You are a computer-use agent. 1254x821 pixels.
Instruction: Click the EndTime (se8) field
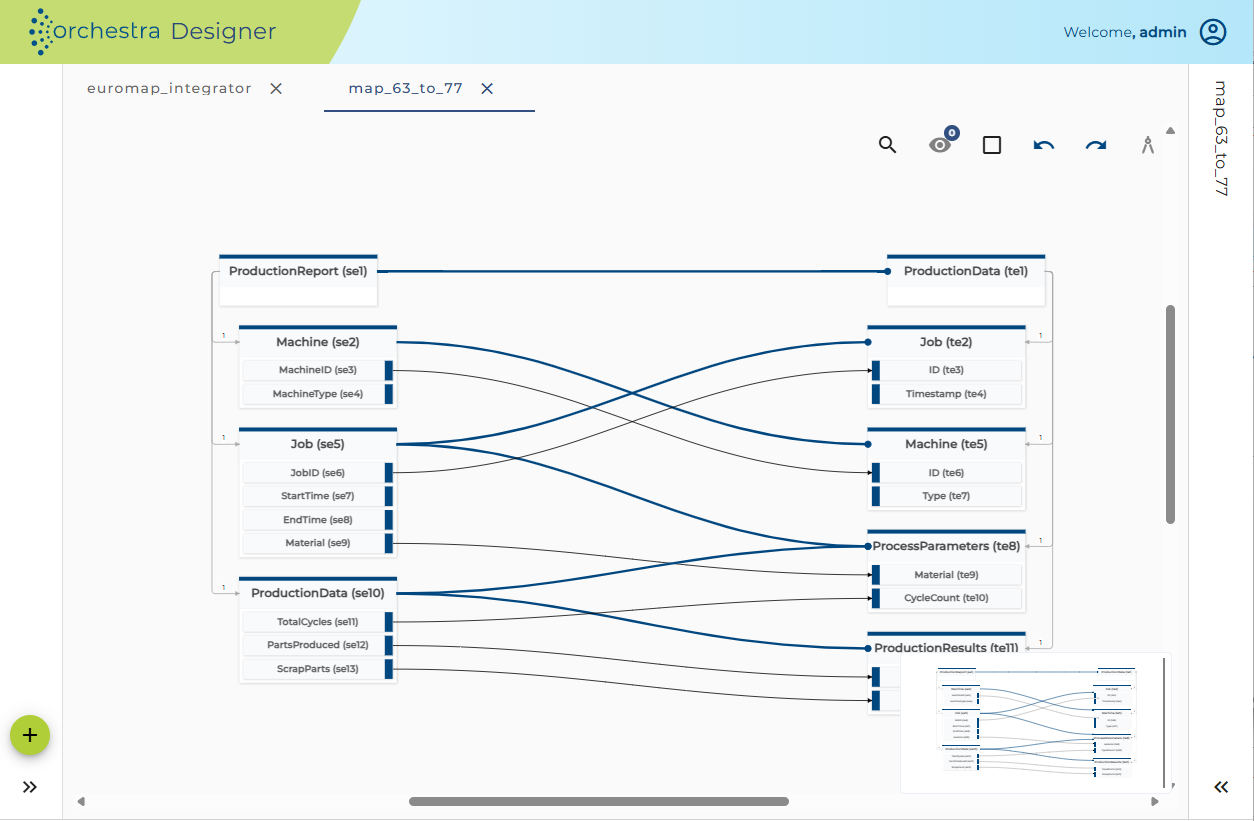click(x=313, y=519)
